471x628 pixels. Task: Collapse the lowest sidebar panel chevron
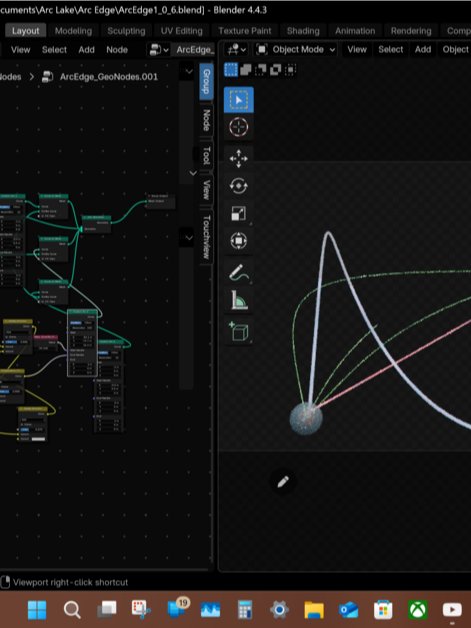(189, 237)
